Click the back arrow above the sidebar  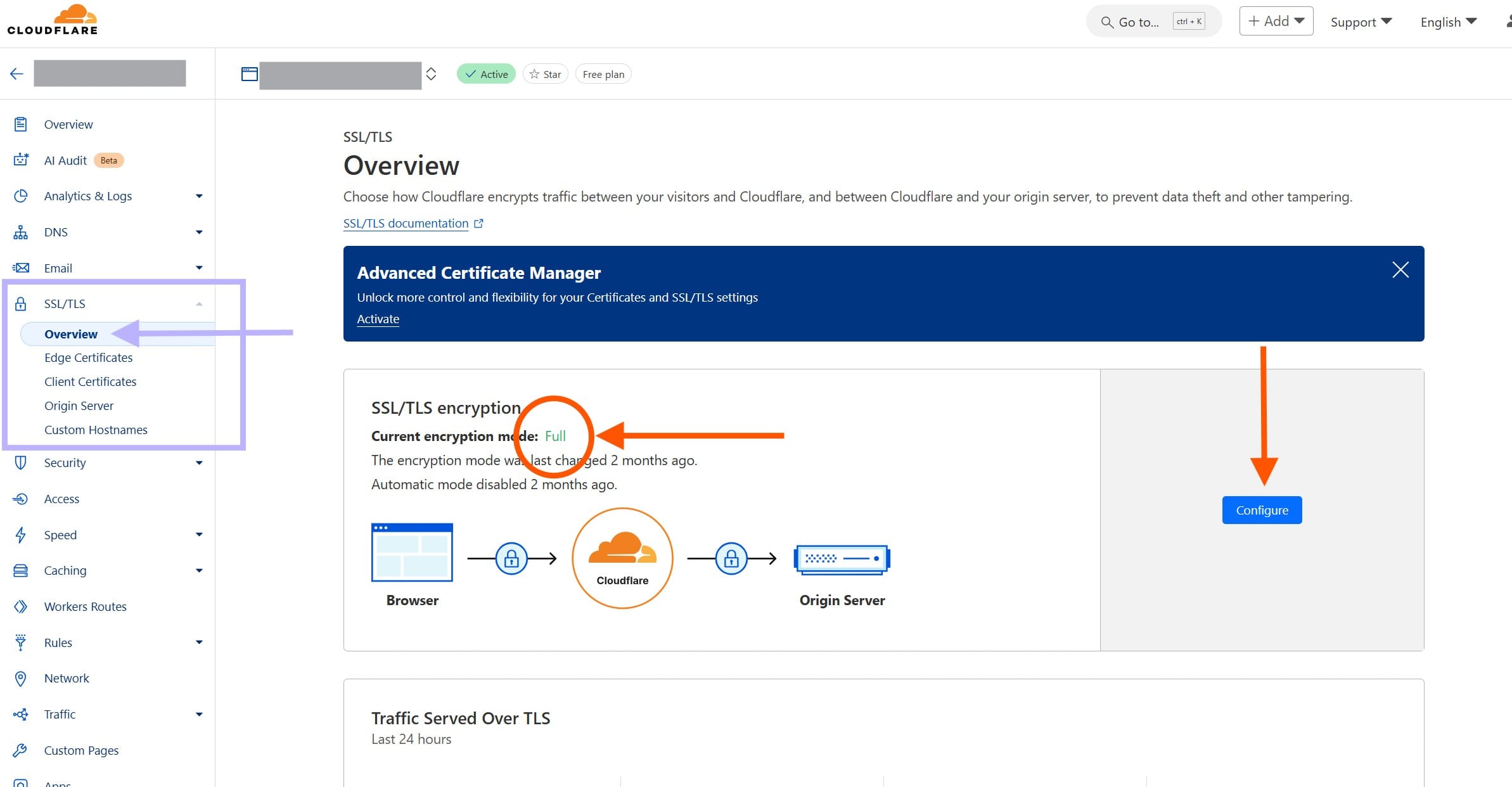click(x=16, y=74)
